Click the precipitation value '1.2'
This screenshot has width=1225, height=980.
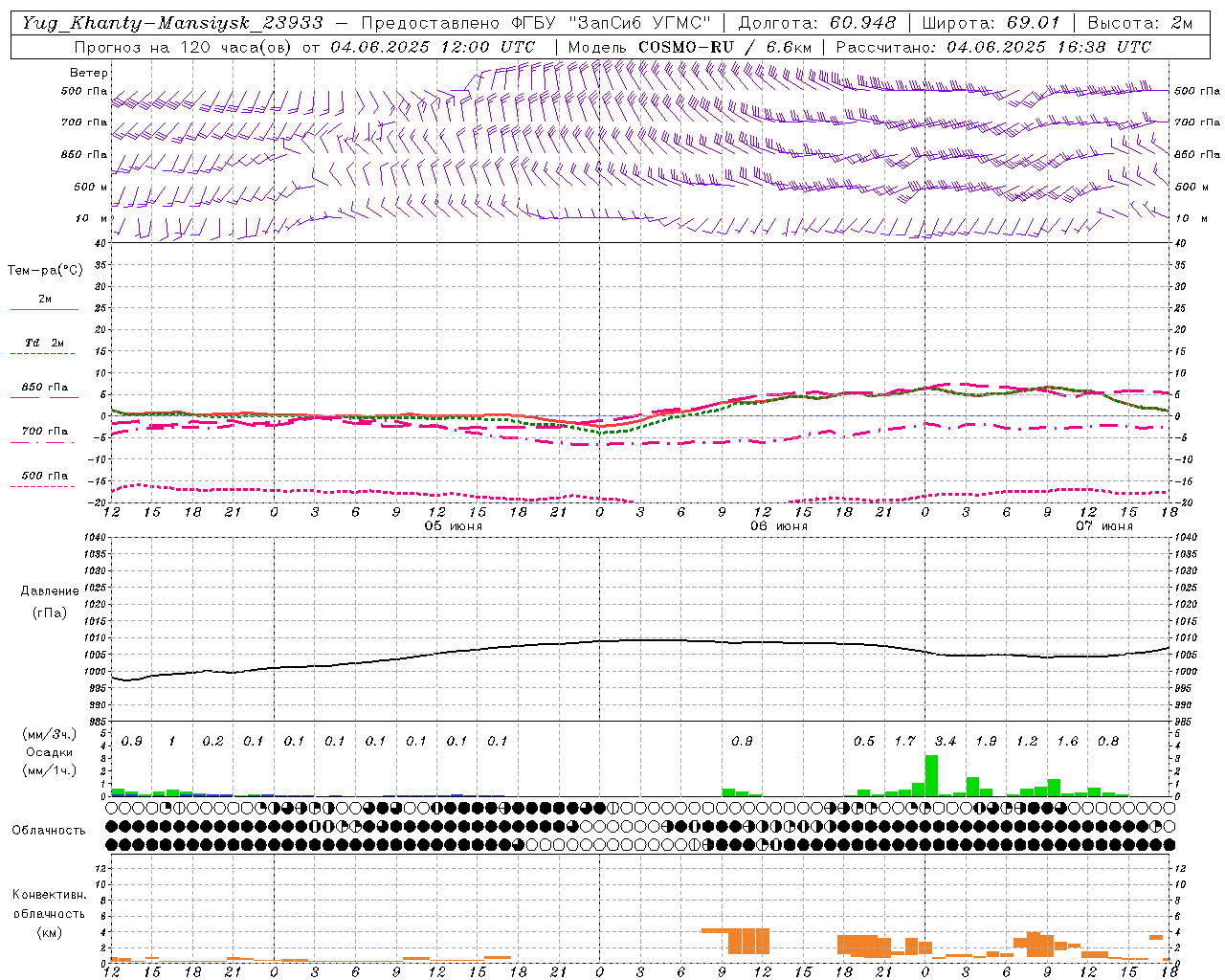(x=1027, y=742)
